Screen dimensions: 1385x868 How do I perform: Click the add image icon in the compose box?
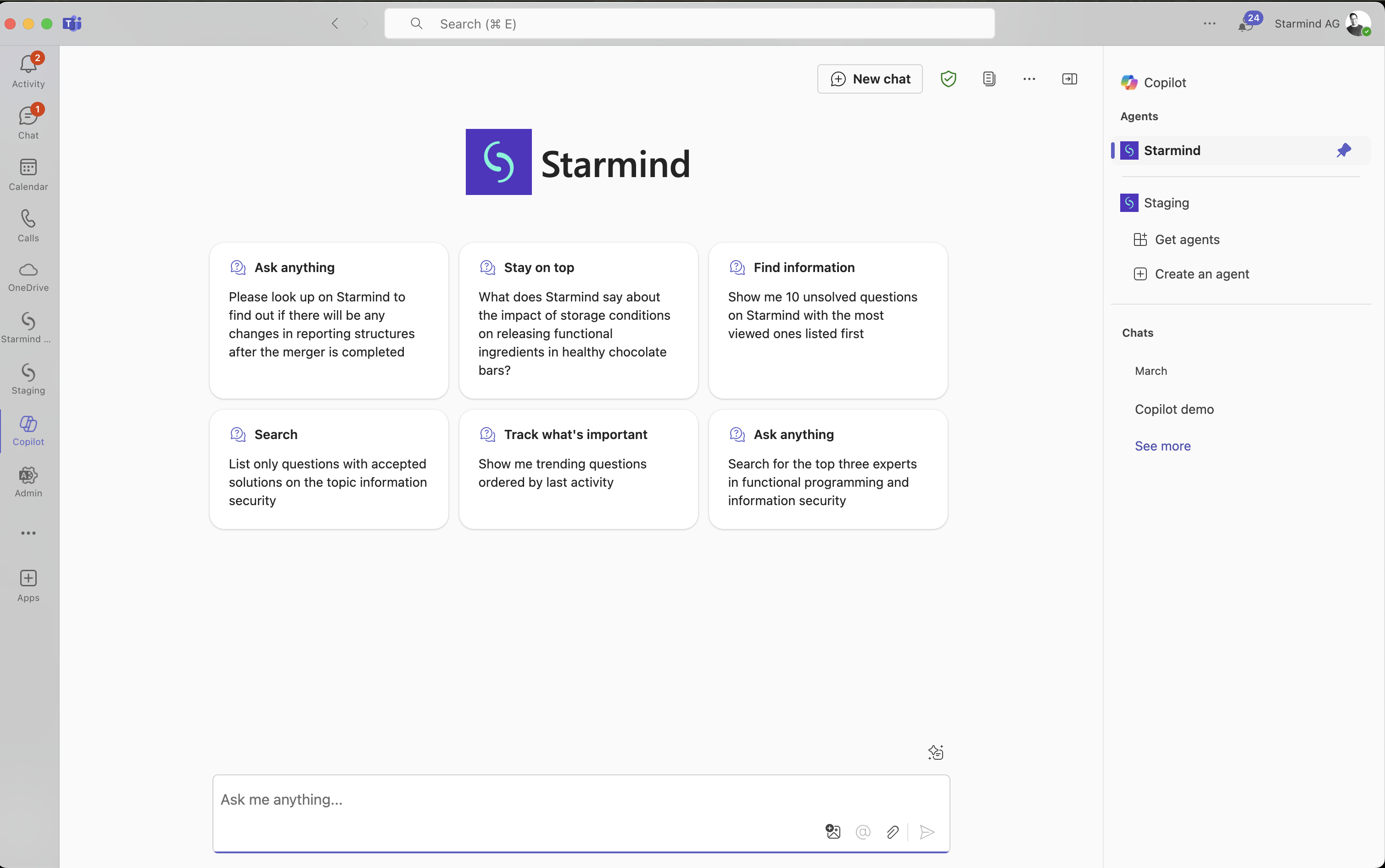click(832, 832)
